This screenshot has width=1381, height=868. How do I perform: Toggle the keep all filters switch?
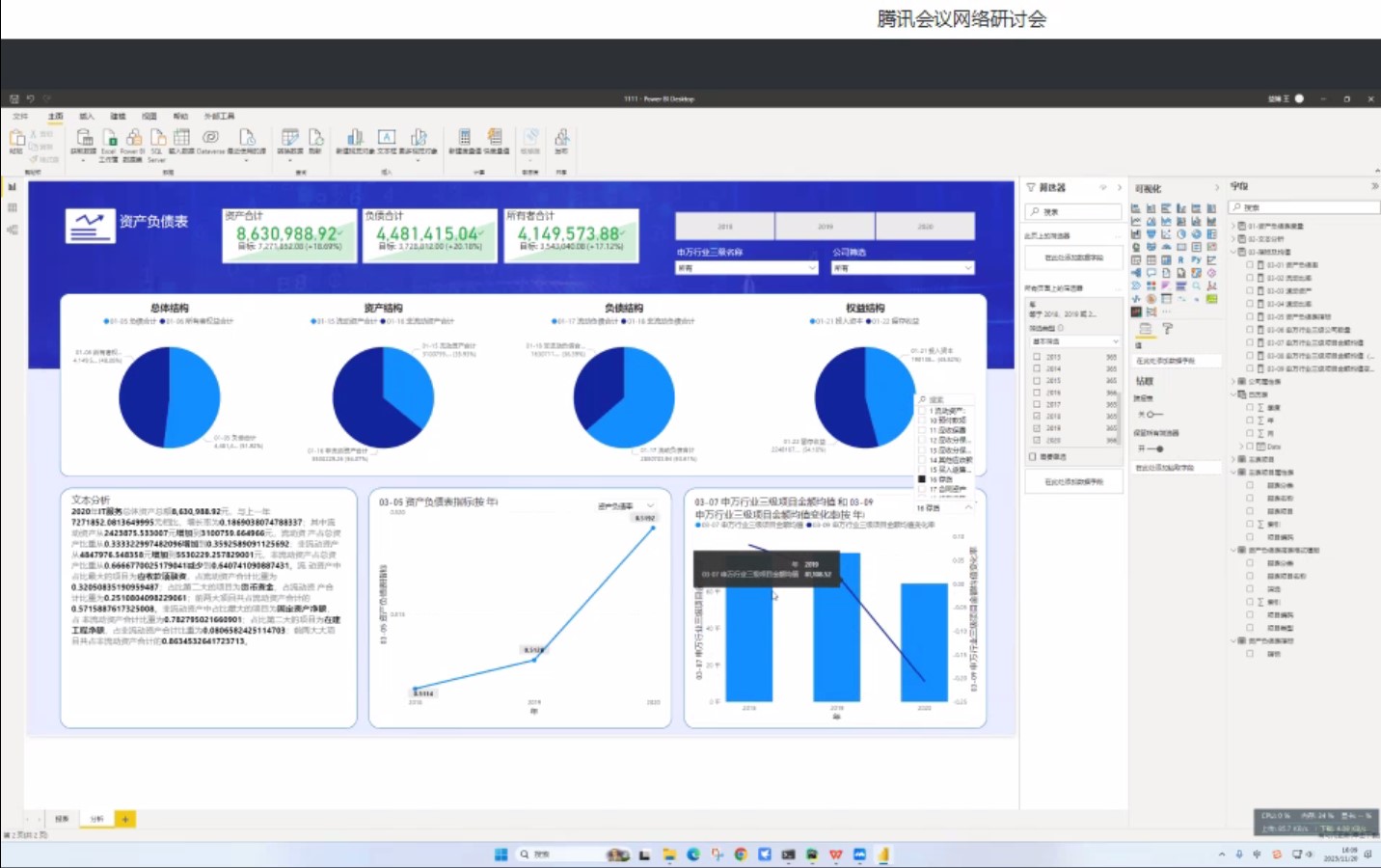coord(1152,448)
